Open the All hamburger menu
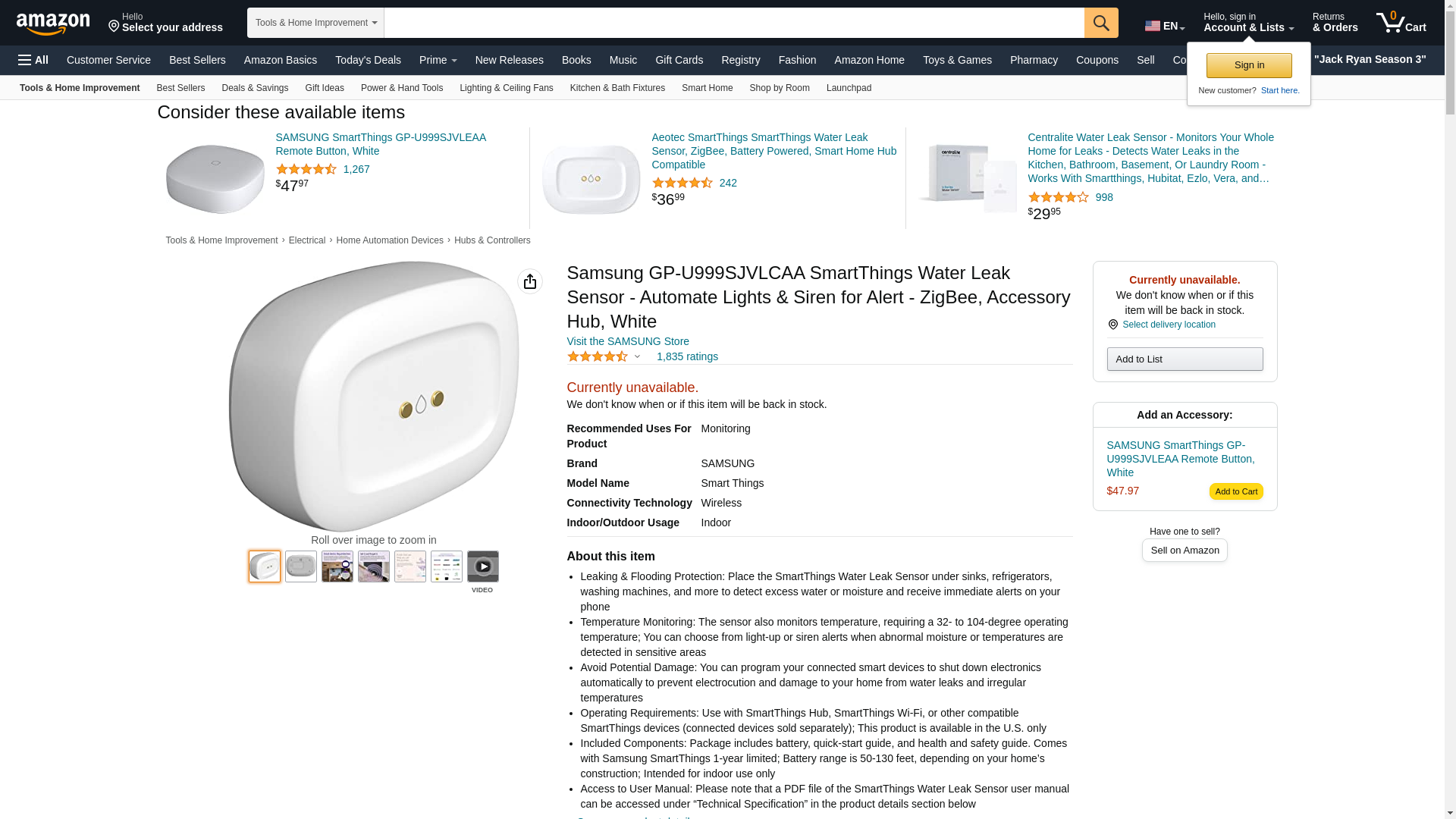Viewport: 1456px width, 819px height. pos(33,60)
